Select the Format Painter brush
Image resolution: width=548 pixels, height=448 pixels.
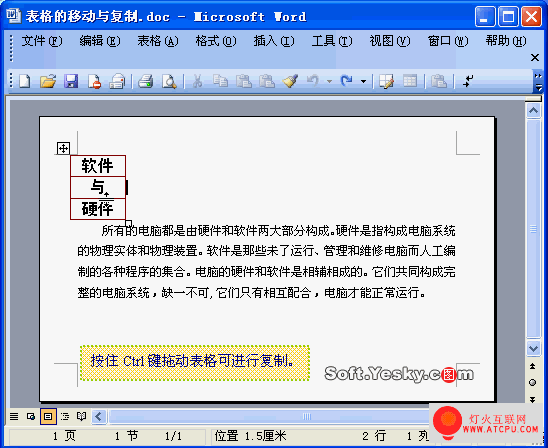(290, 81)
